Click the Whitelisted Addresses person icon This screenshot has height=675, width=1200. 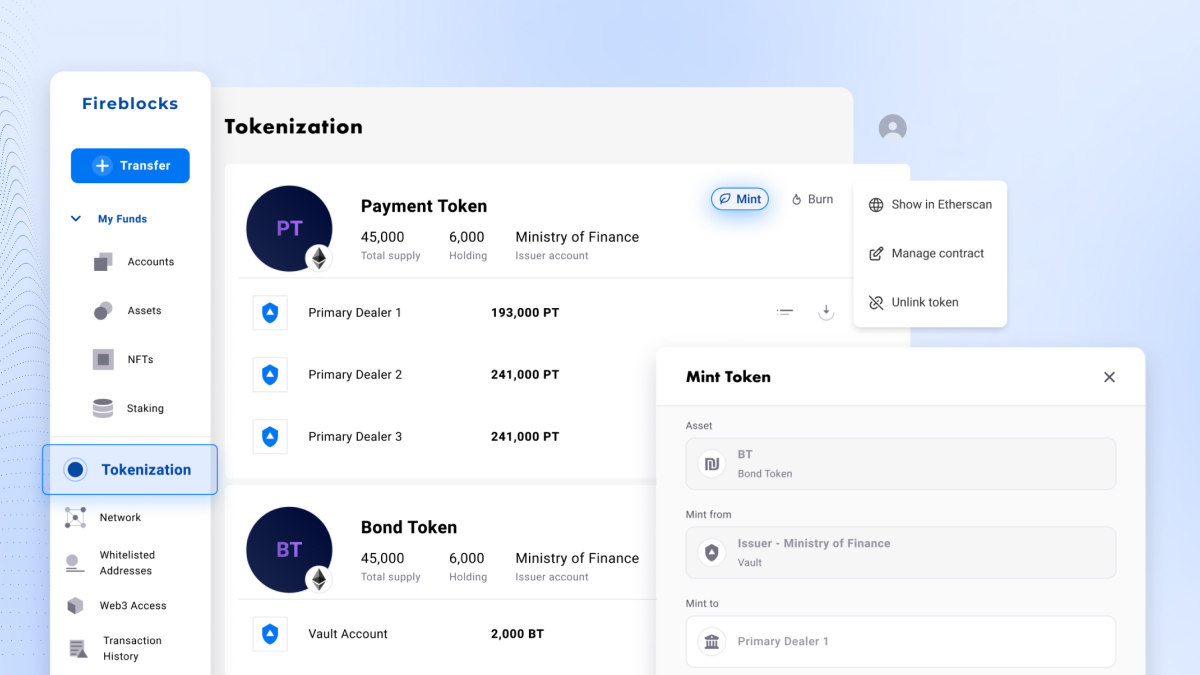[75, 563]
